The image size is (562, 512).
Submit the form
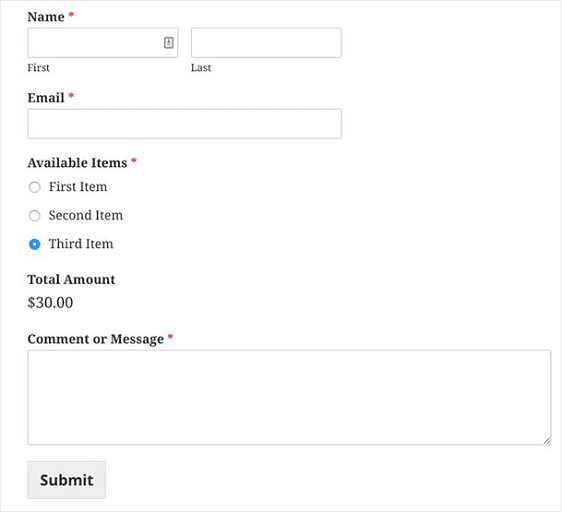tap(67, 480)
